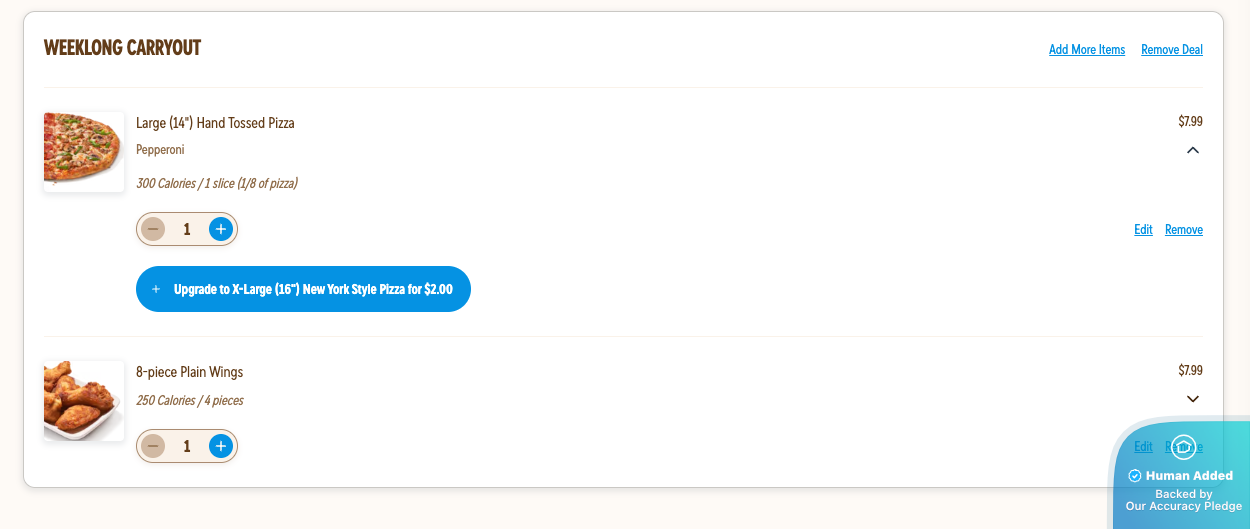The image size is (1250, 529).
Task: Decrease wings quantity with minus icon
Action: pyautogui.click(x=153, y=446)
